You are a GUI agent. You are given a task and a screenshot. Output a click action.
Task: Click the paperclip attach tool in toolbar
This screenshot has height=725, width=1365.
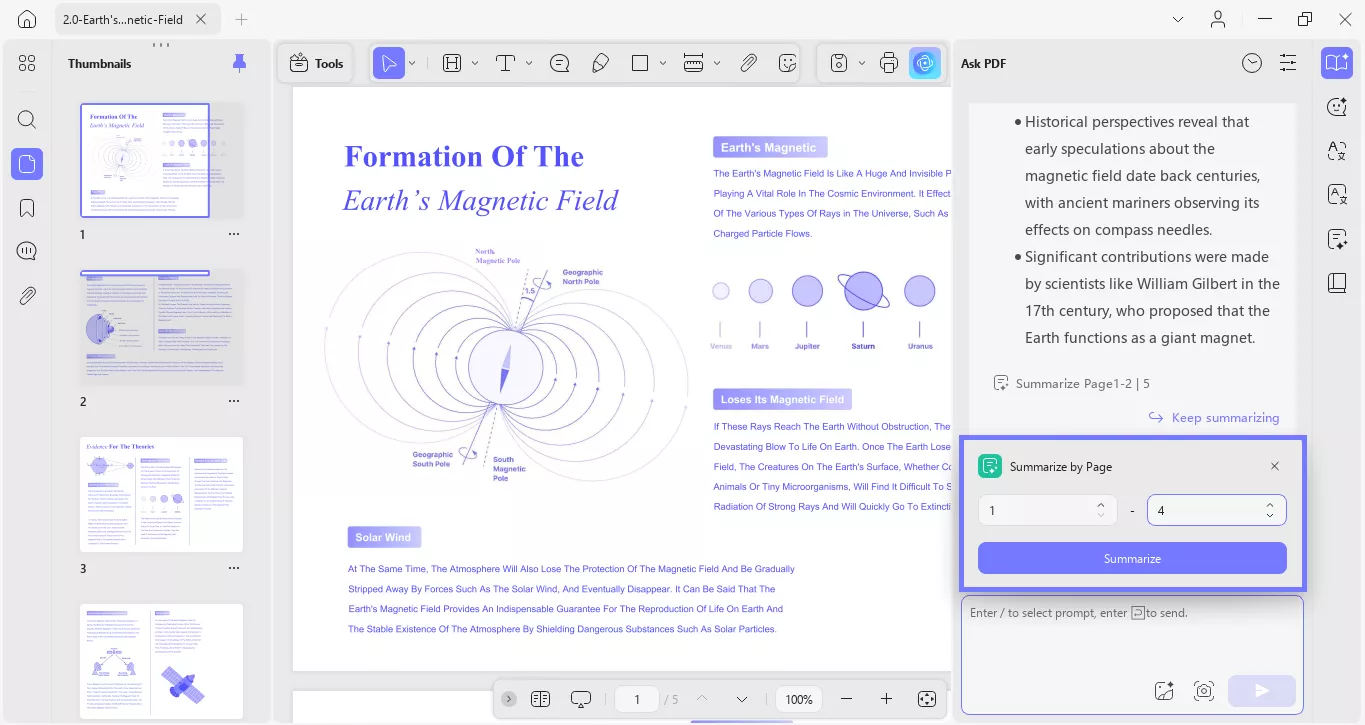[x=748, y=63]
